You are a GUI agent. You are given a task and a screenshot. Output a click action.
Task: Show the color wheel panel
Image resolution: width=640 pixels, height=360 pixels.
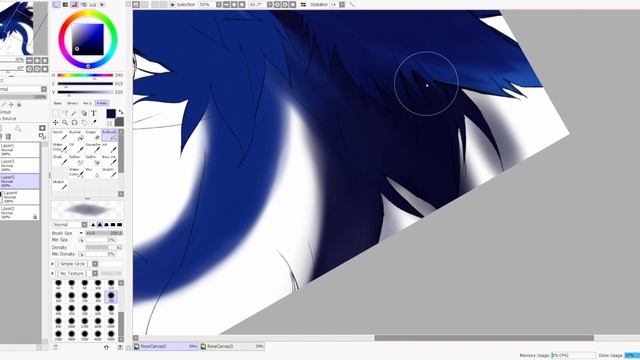(56, 4)
